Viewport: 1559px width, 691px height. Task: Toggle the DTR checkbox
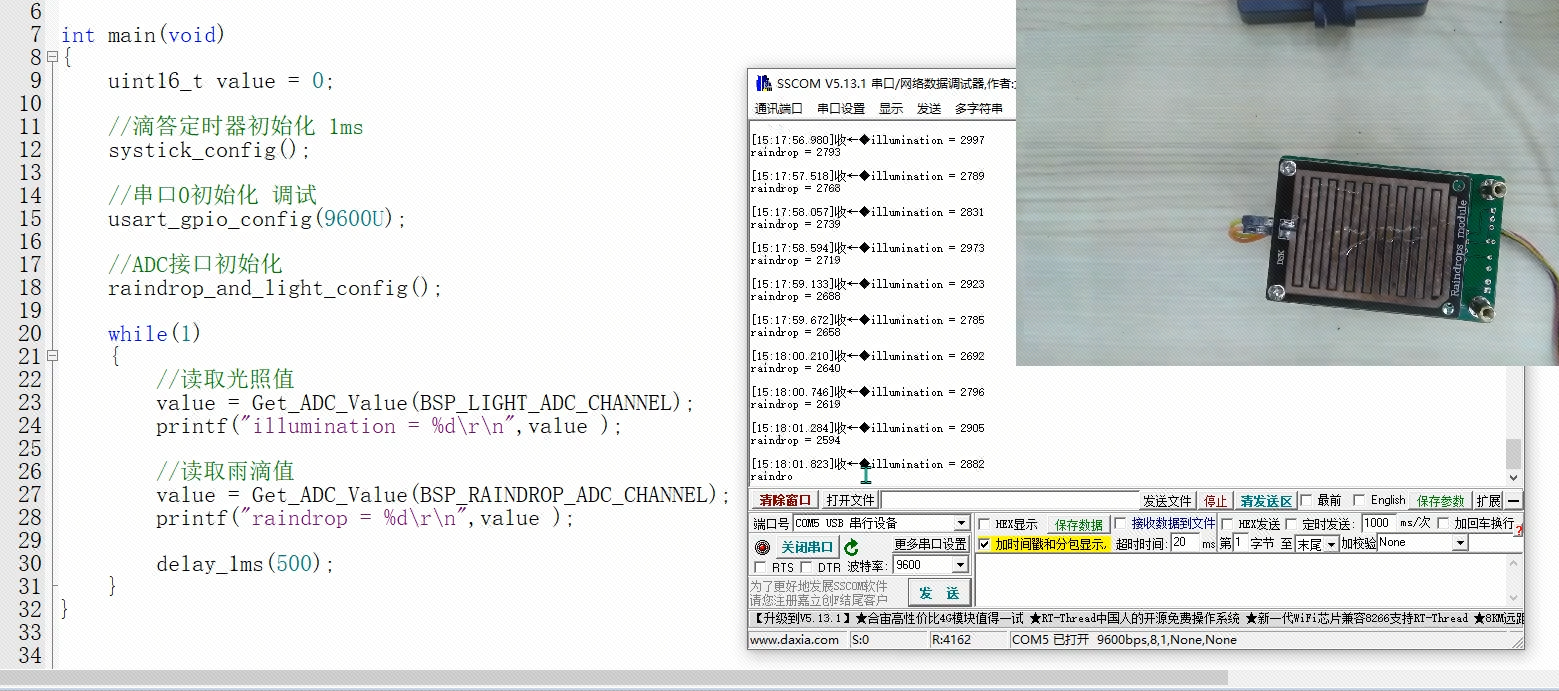tap(807, 567)
